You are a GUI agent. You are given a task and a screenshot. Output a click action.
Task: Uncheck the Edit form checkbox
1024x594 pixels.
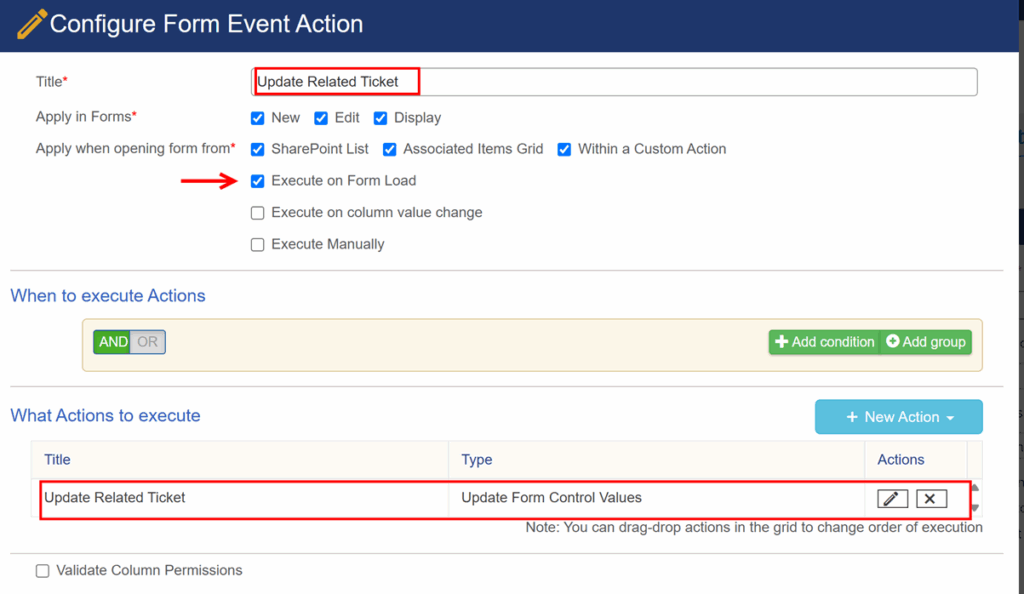(321, 118)
